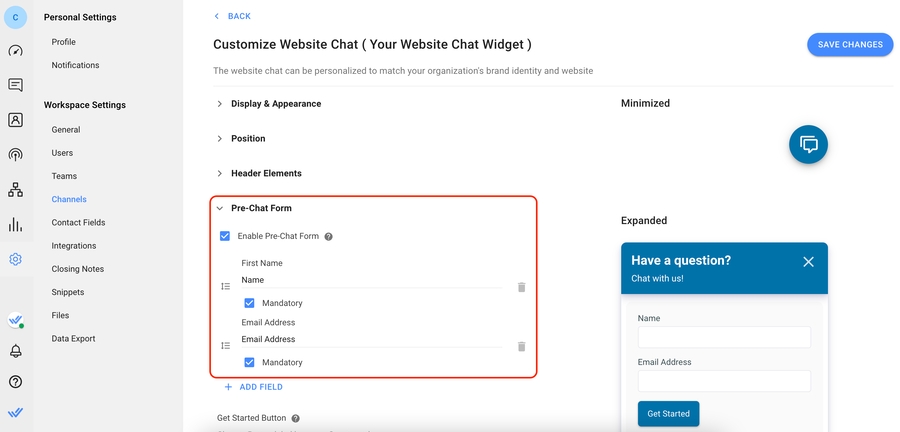Viewport: 900px width, 432px height.
Task: Expand the Position section
Action: (x=220, y=139)
